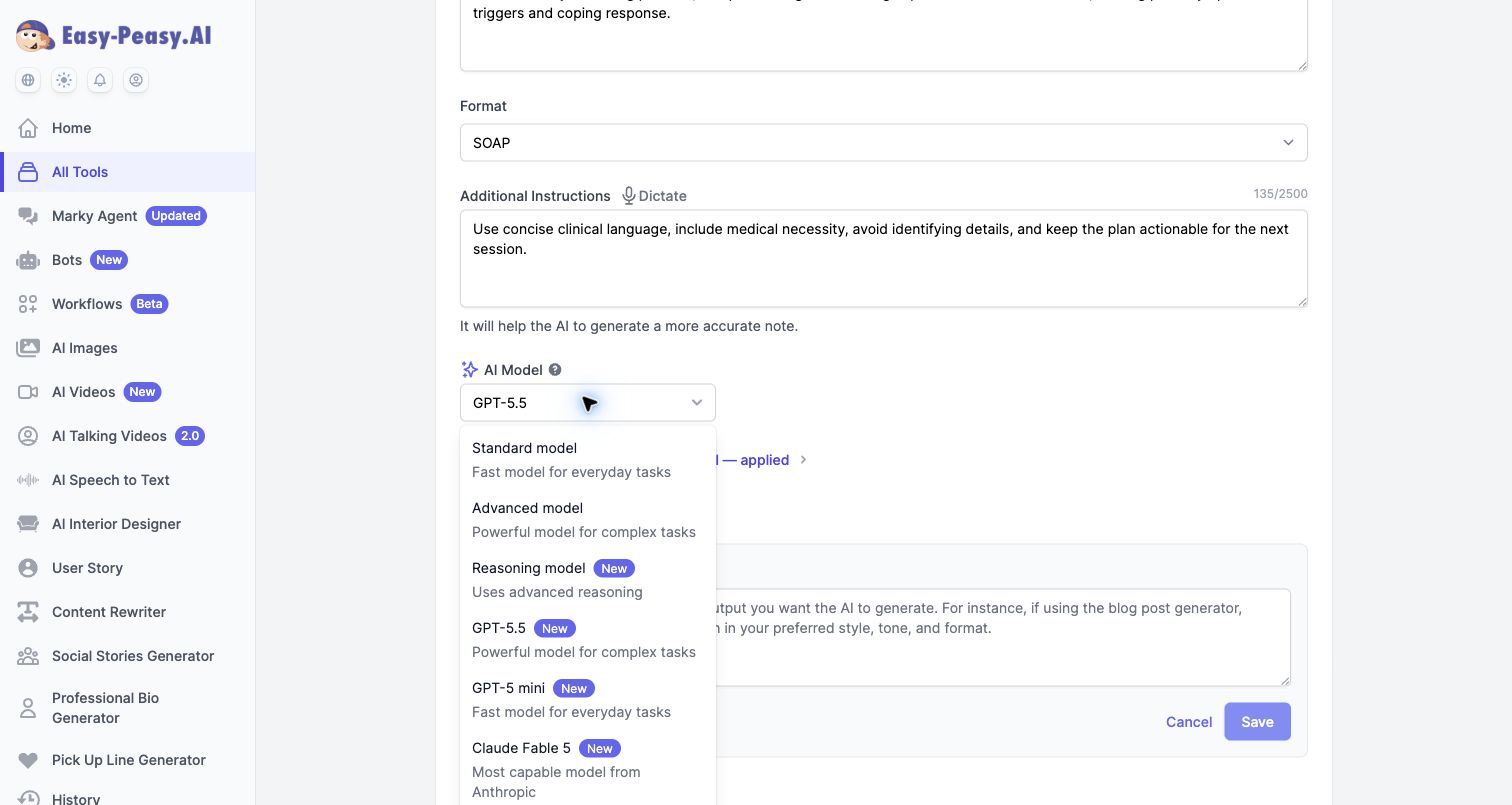Click the All Tools stack icon
Viewport: 1512px width, 805px height.
(x=28, y=172)
